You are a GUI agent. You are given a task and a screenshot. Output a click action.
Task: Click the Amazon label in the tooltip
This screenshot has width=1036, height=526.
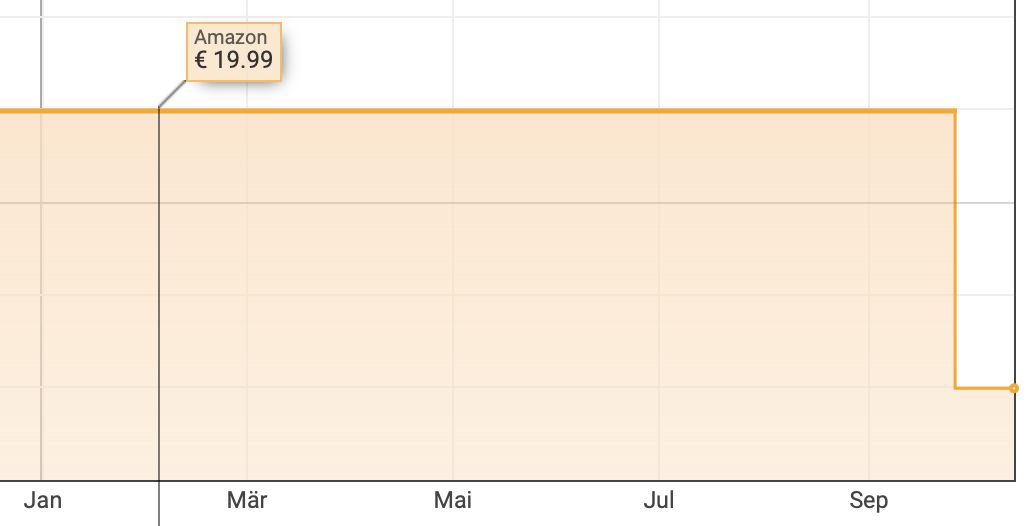click(x=231, y=38)
